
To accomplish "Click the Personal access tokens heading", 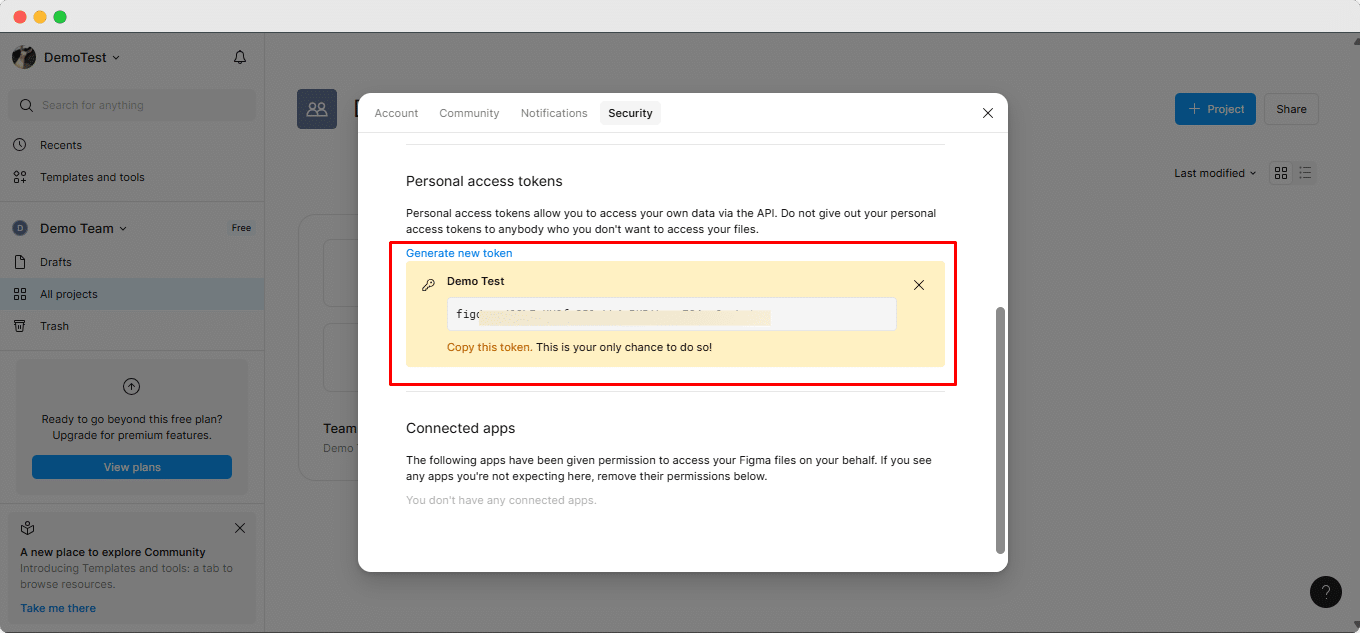I will 484,181.
